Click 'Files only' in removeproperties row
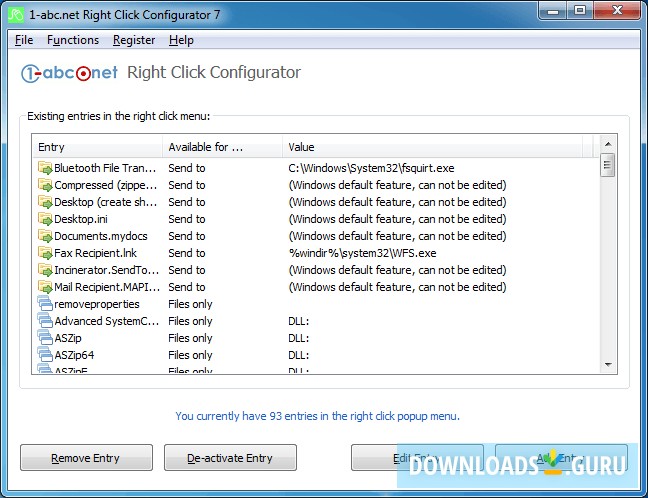 pos(190,304)
